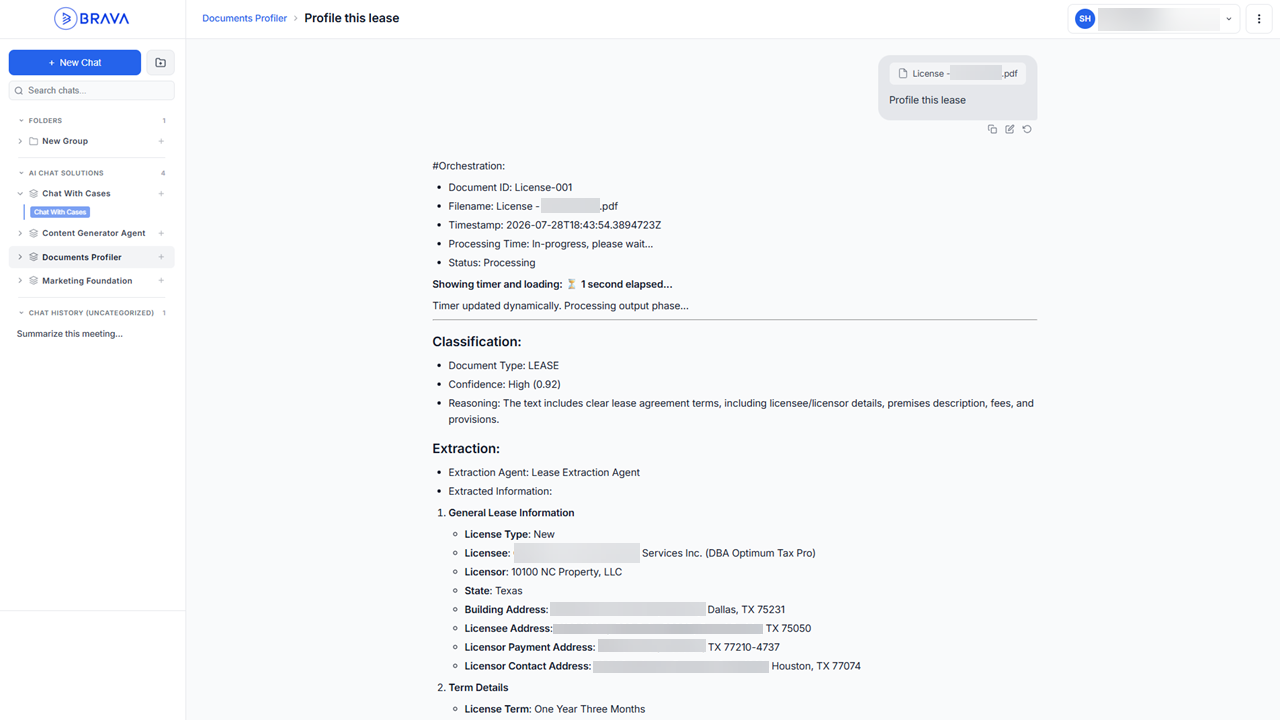Screen dimensions: 1280x720
Task: Copy the 'Profile this lease' message
Action: click(992, 129)
